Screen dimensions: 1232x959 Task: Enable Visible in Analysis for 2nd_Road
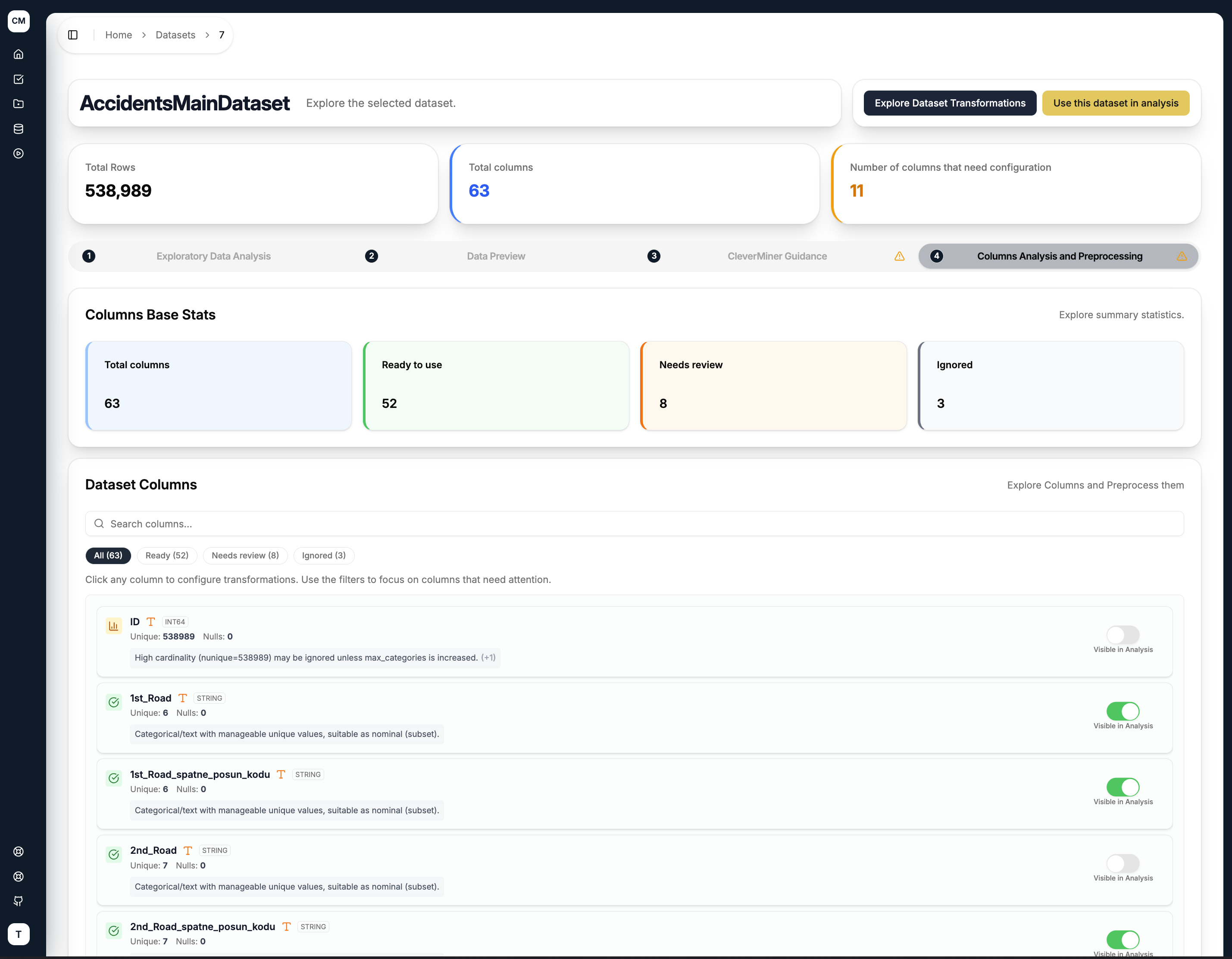[1123, 863]
